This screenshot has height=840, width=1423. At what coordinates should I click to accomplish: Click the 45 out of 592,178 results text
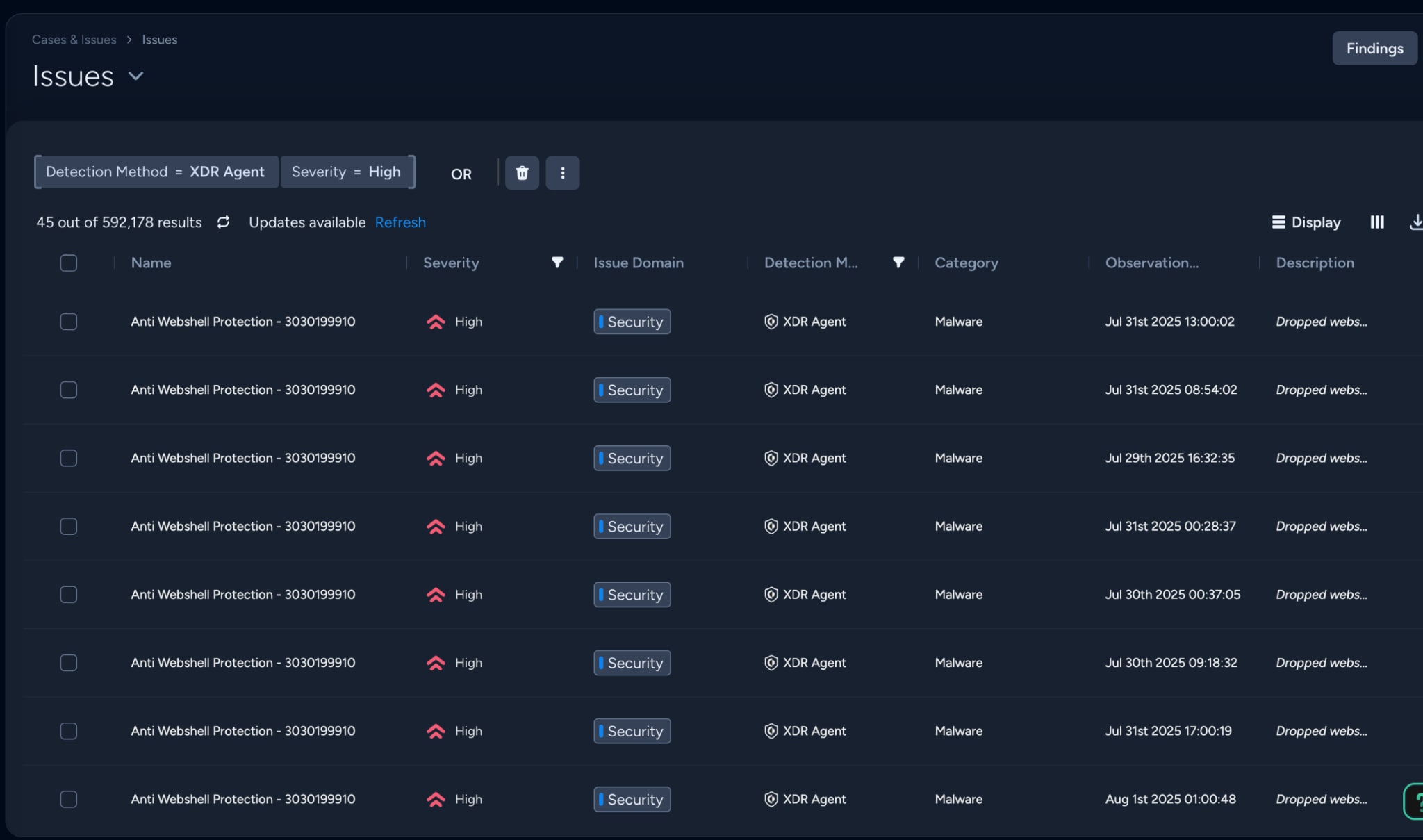click(119, 222)
